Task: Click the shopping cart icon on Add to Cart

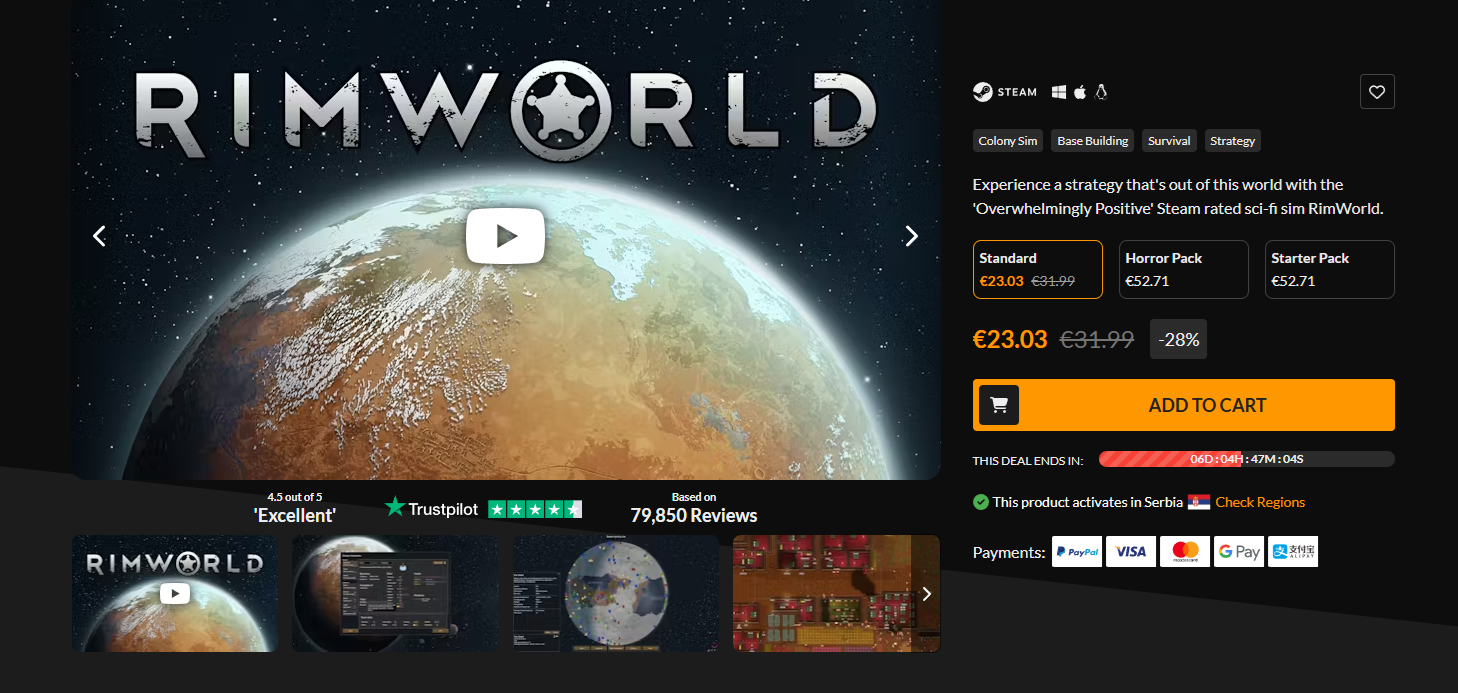Action: pos(998,405)
